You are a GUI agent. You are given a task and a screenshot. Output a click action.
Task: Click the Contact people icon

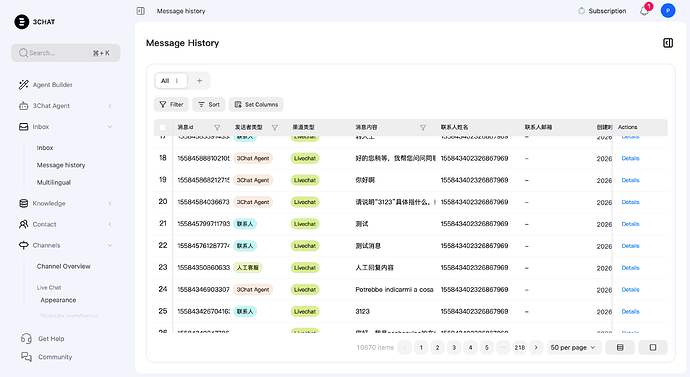[23, 224]
